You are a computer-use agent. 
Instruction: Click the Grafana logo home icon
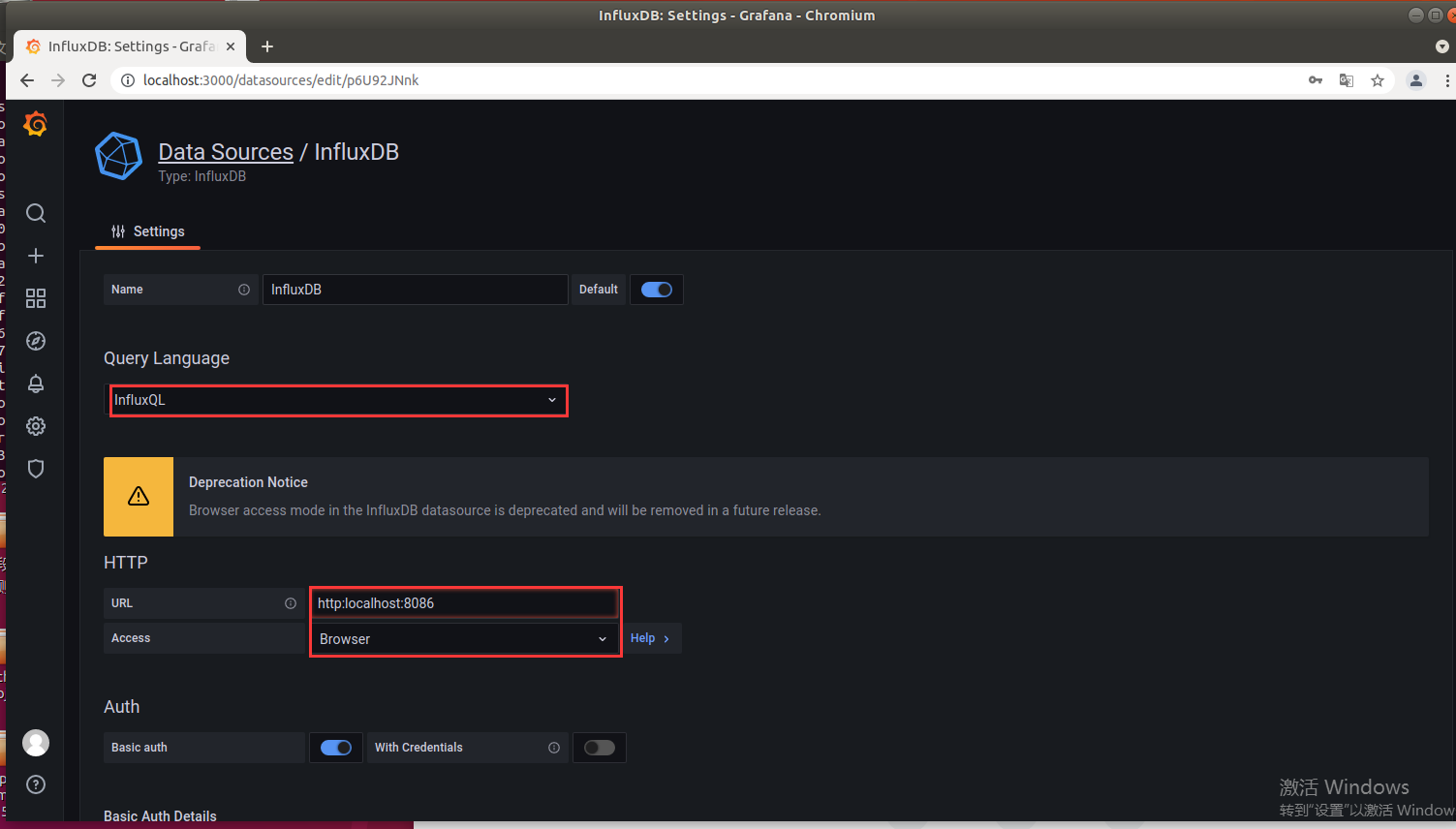tap(36, 124)
